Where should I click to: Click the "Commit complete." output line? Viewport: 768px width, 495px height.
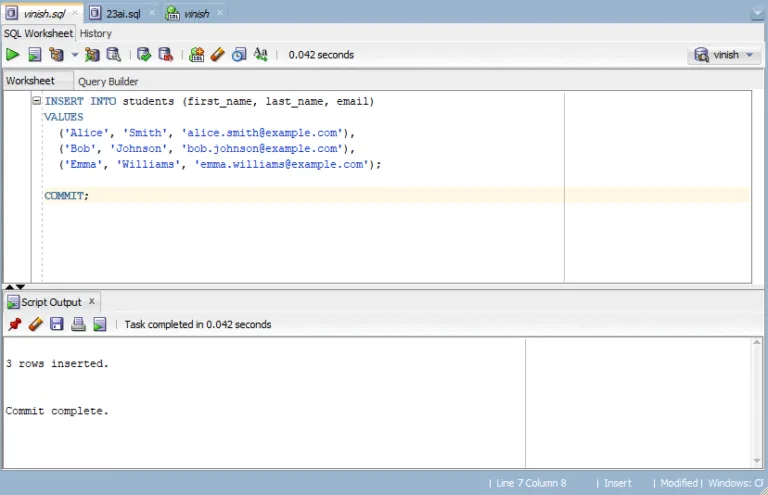tap(57, 411)
